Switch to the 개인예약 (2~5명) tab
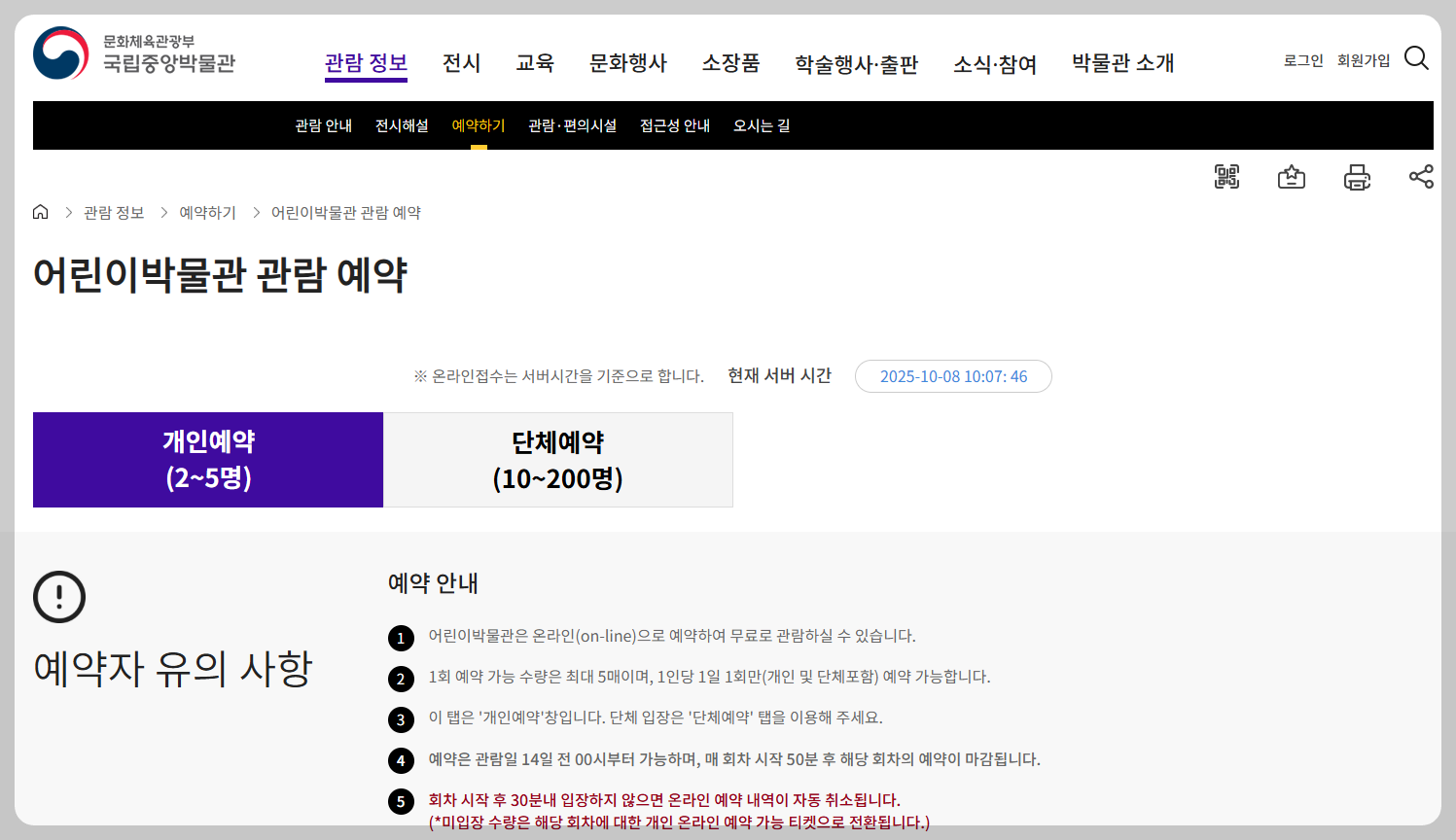Image resolution: width=1456 pixels, height=840 pixels. click(207, 459)
